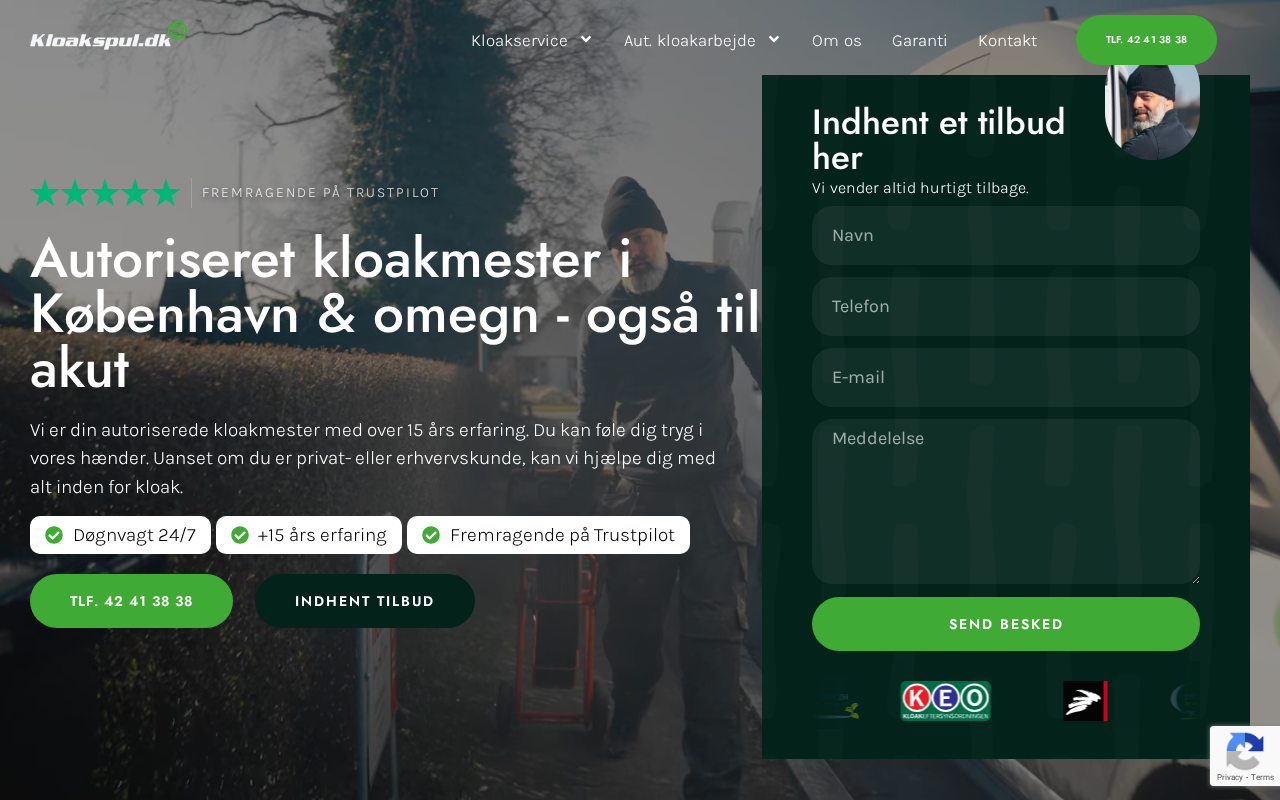Click the black and red eagle logo
Screen dimensions: 1280x800
tap(1085, 701)
